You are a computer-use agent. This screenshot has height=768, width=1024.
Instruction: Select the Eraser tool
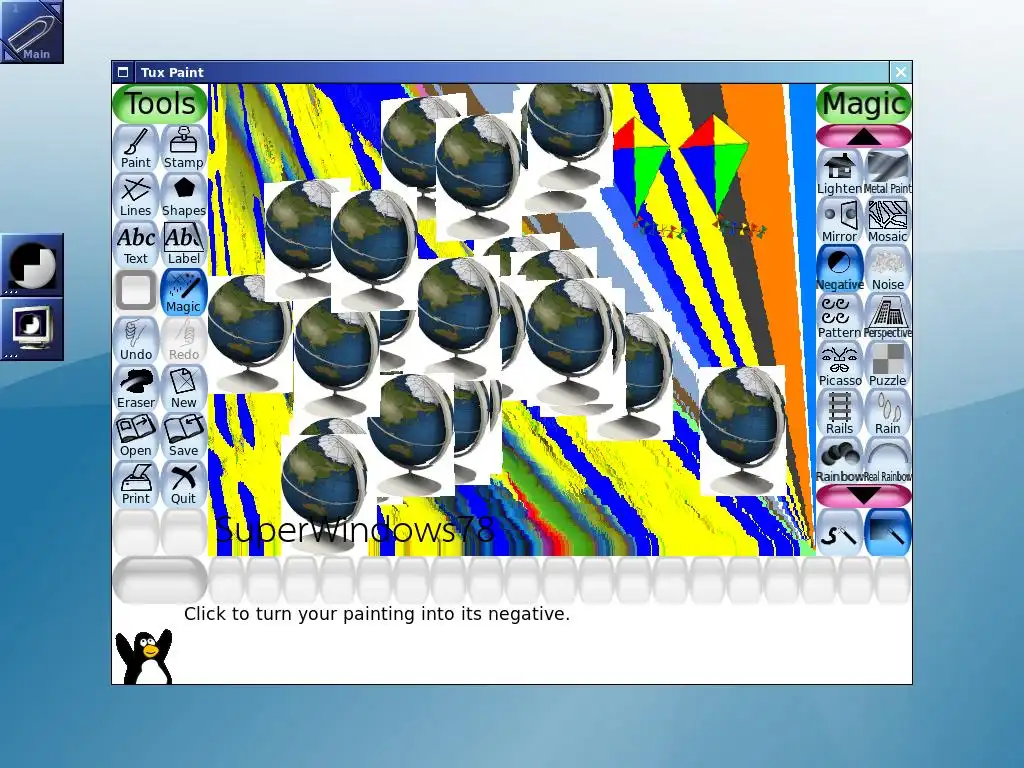pos(136,388)
